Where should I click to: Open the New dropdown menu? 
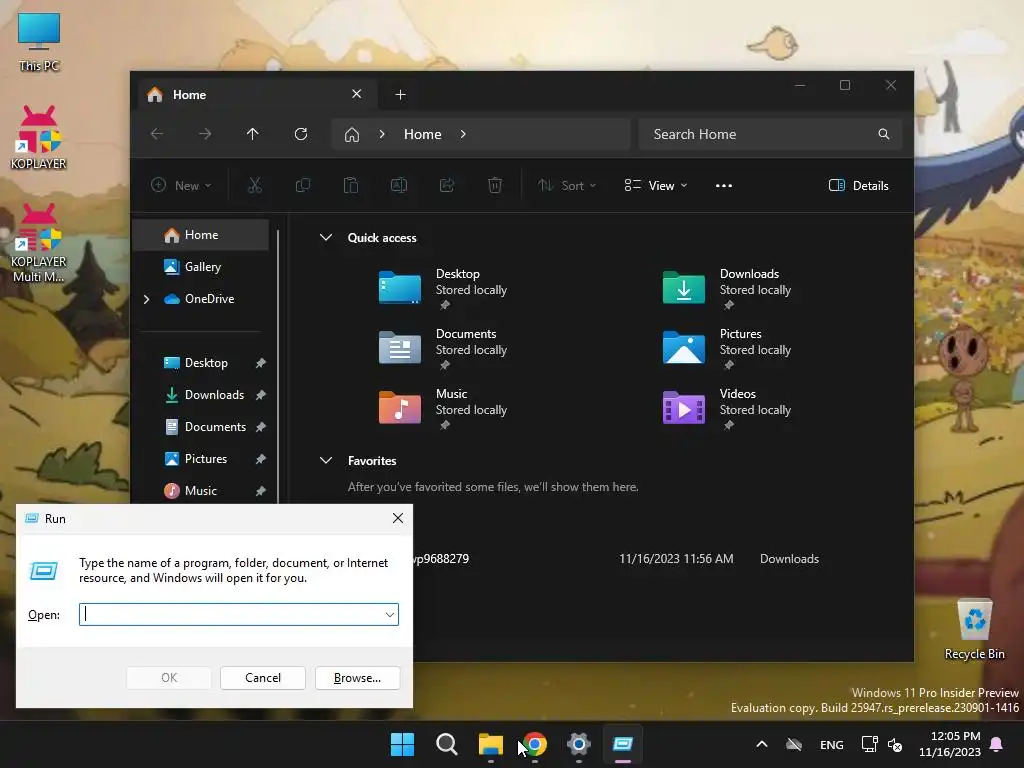[x=182, y=185]
